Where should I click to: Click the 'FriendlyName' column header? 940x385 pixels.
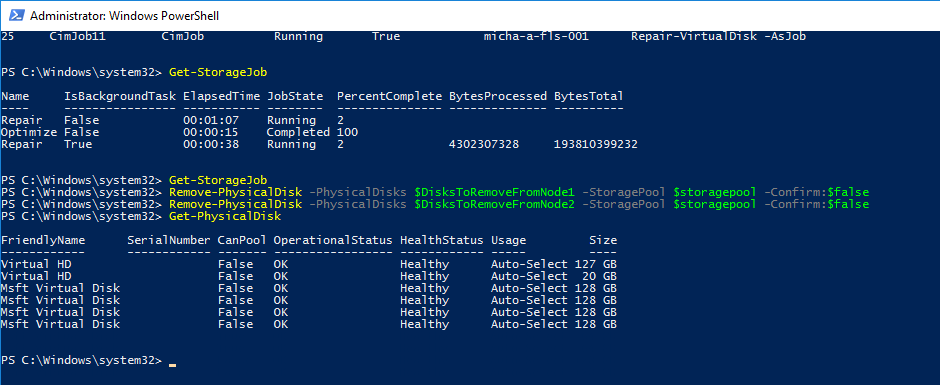[43, 240]
